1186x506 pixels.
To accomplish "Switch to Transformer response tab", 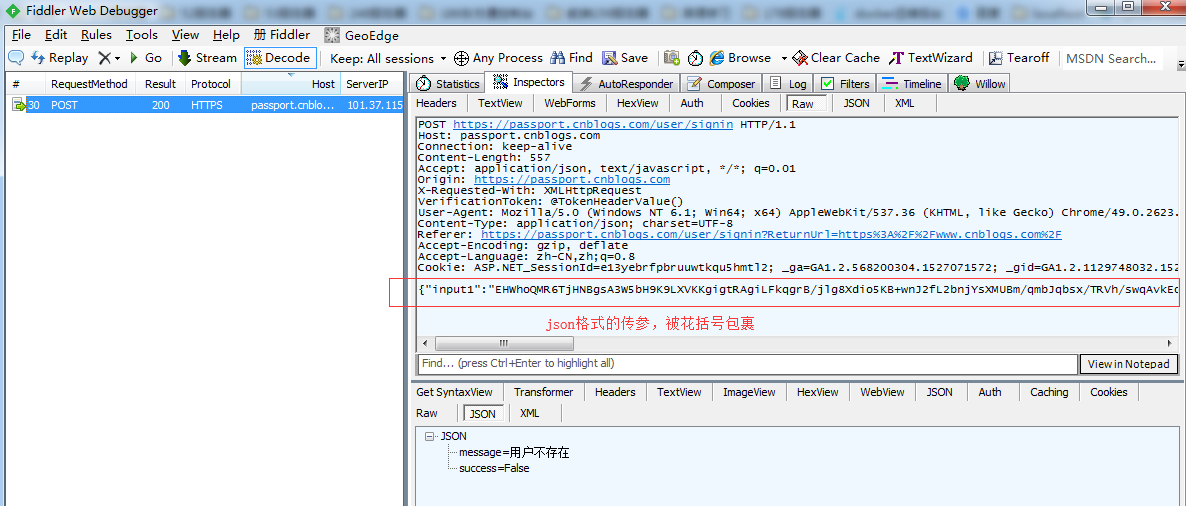I will (543, 392).
